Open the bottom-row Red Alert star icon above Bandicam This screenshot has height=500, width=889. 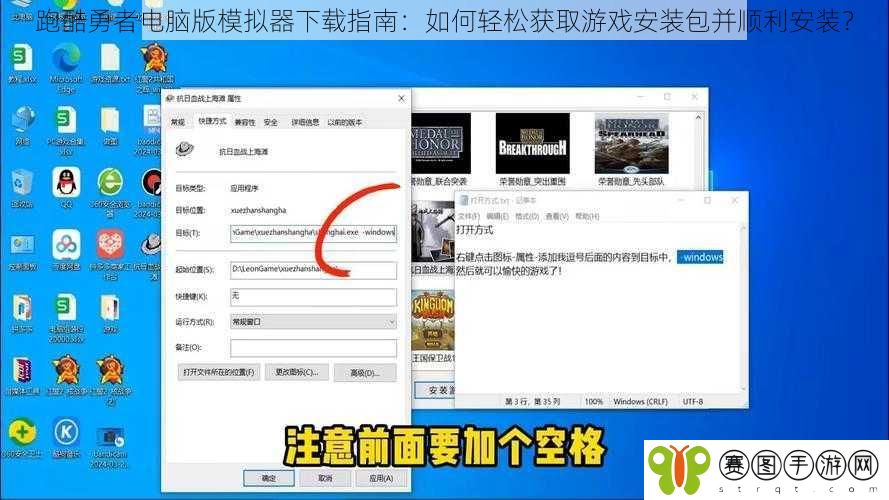[110, 370]
